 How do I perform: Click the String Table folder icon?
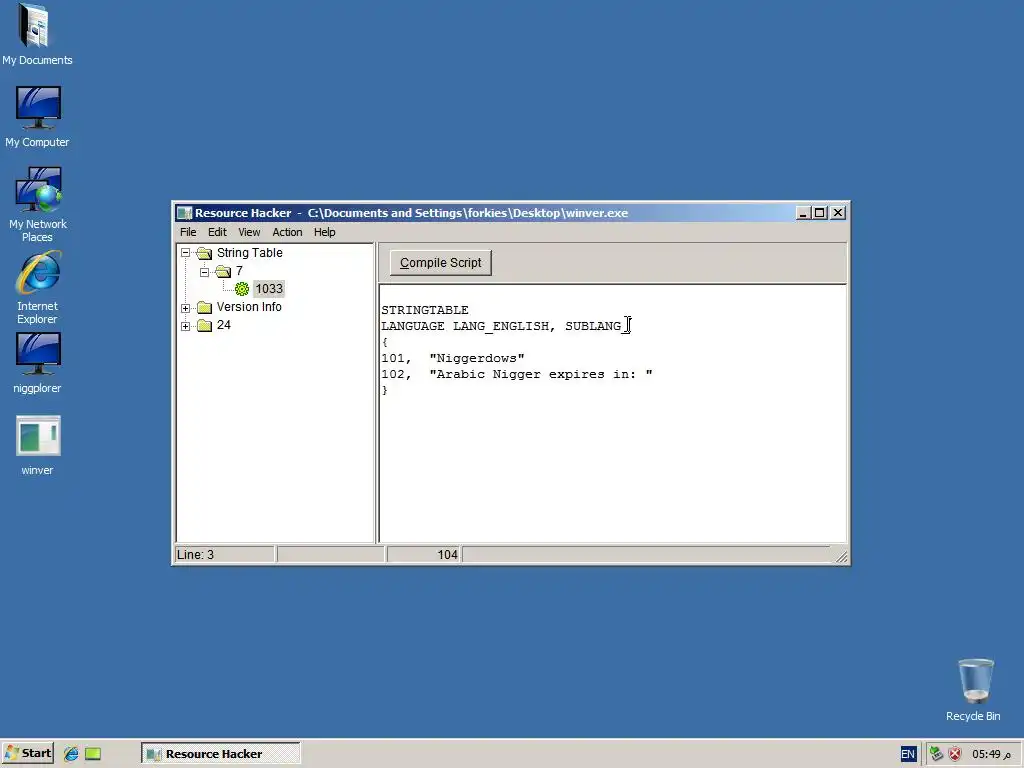pyautogui.click(x=204, y=253)
